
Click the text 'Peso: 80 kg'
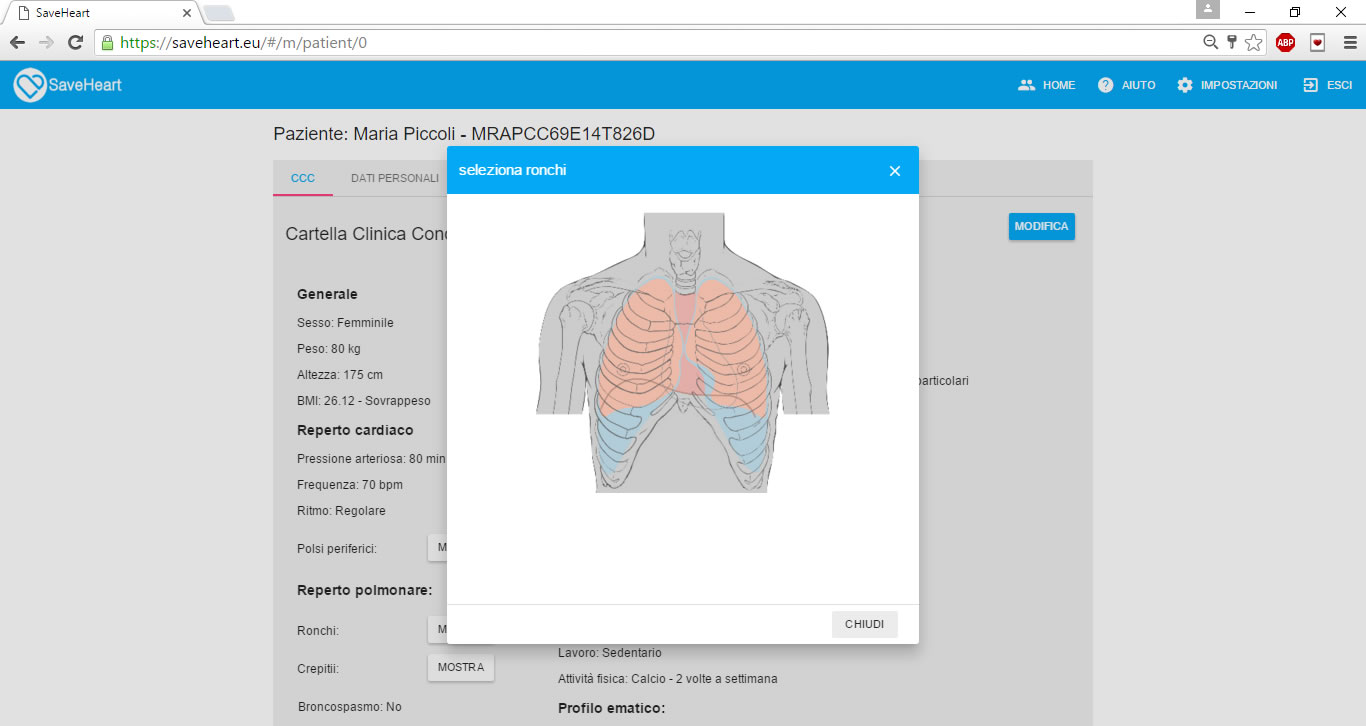coord(329,349)
